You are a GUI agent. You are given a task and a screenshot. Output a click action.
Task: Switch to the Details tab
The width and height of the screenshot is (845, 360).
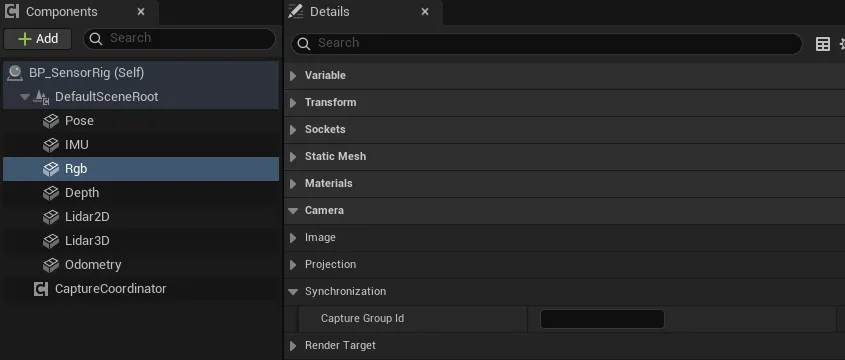[x=363, y=12]
